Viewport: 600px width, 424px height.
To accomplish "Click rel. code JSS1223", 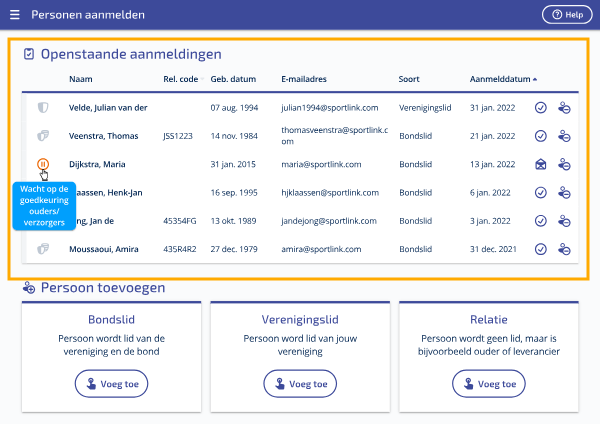I will 178,136.
